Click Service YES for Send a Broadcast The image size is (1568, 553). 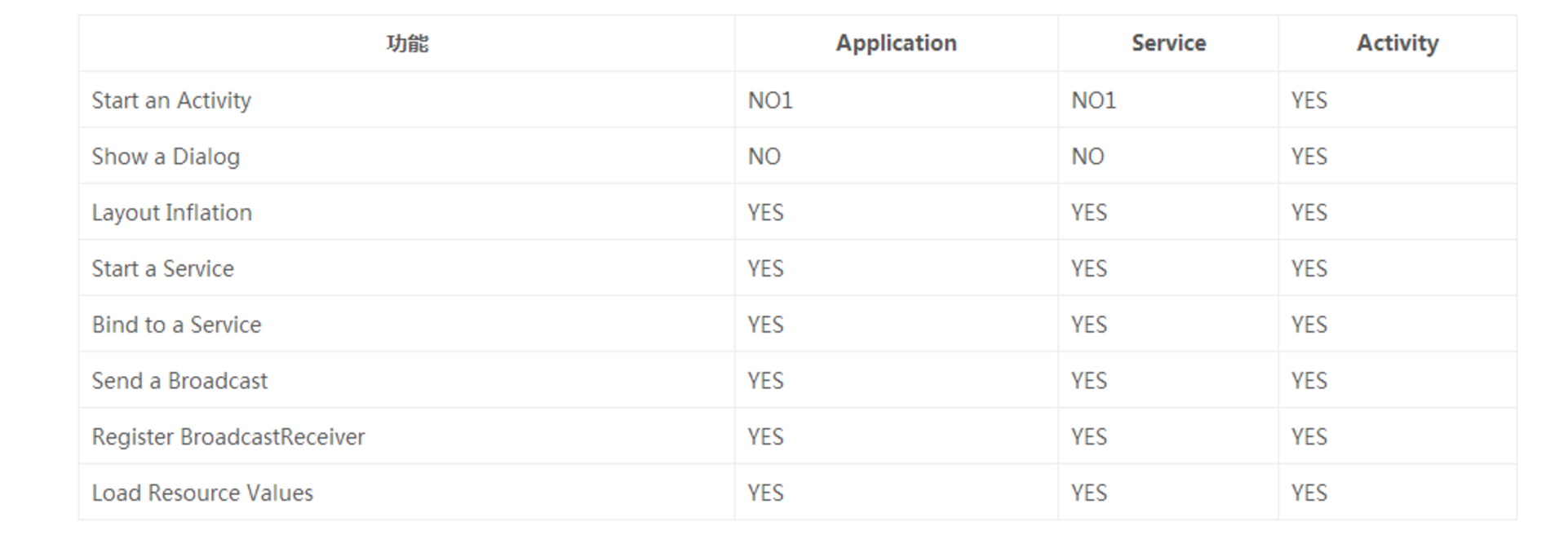pyautogui.click(x=1088, y=381)
